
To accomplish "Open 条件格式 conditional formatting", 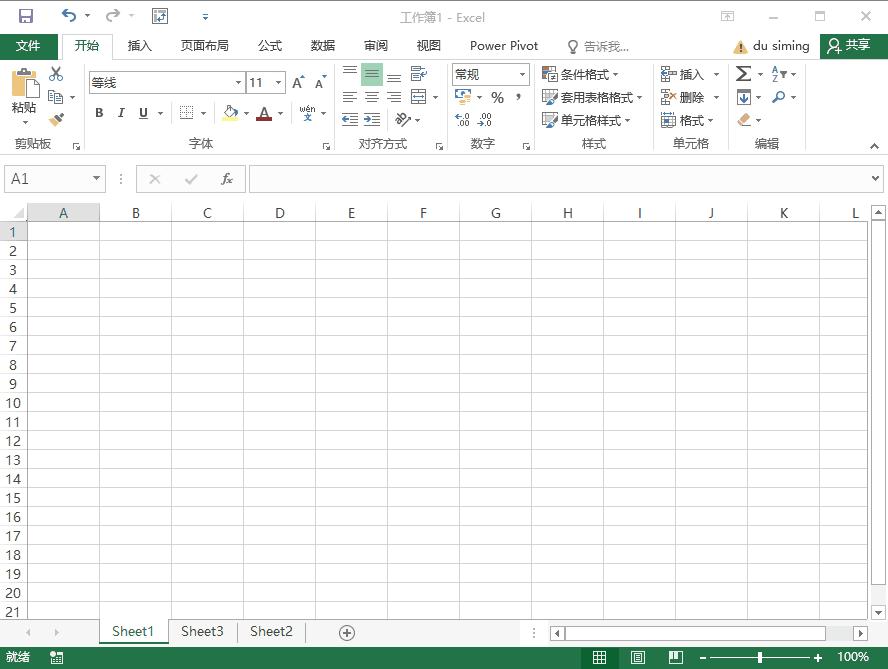I will 580,74.
